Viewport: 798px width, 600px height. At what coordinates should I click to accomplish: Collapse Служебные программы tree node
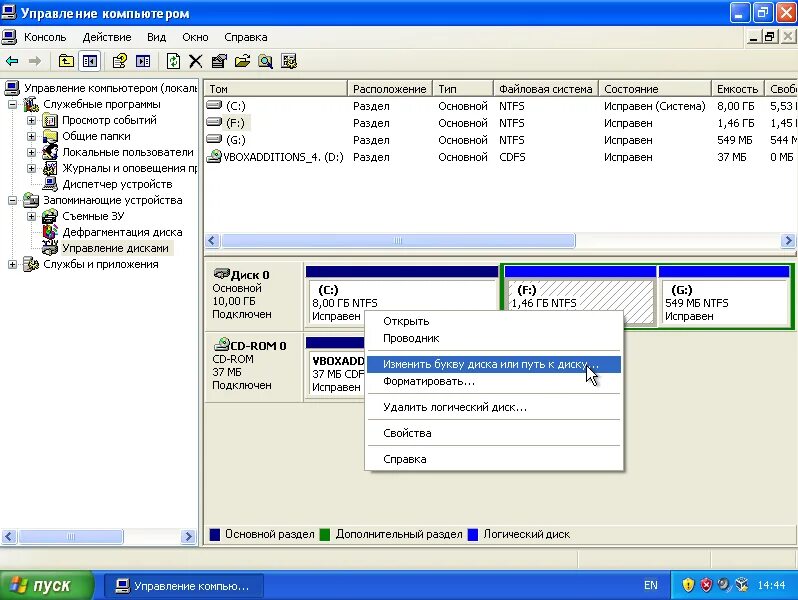(x=12, y=105)
